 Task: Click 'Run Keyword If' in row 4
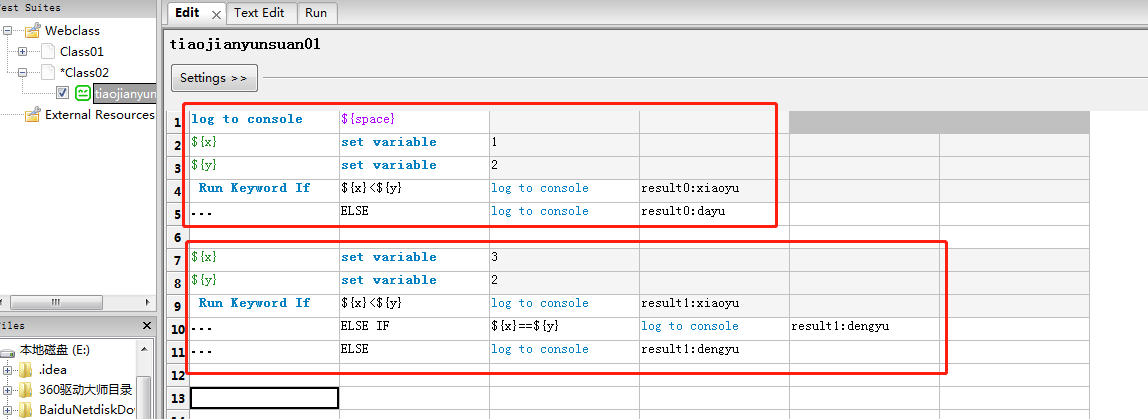pyautogui.click(x=264, y=190)
